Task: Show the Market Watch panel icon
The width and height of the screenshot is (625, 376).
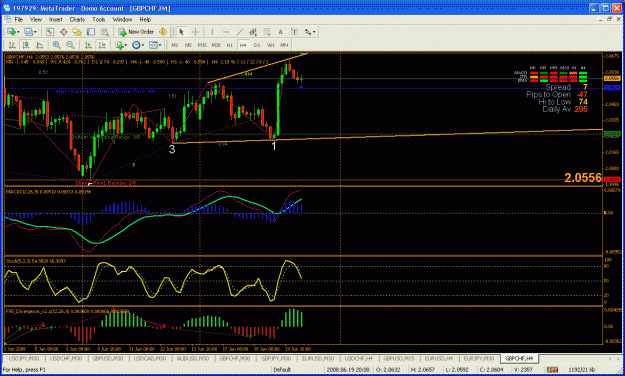Action: click(49, 32)
